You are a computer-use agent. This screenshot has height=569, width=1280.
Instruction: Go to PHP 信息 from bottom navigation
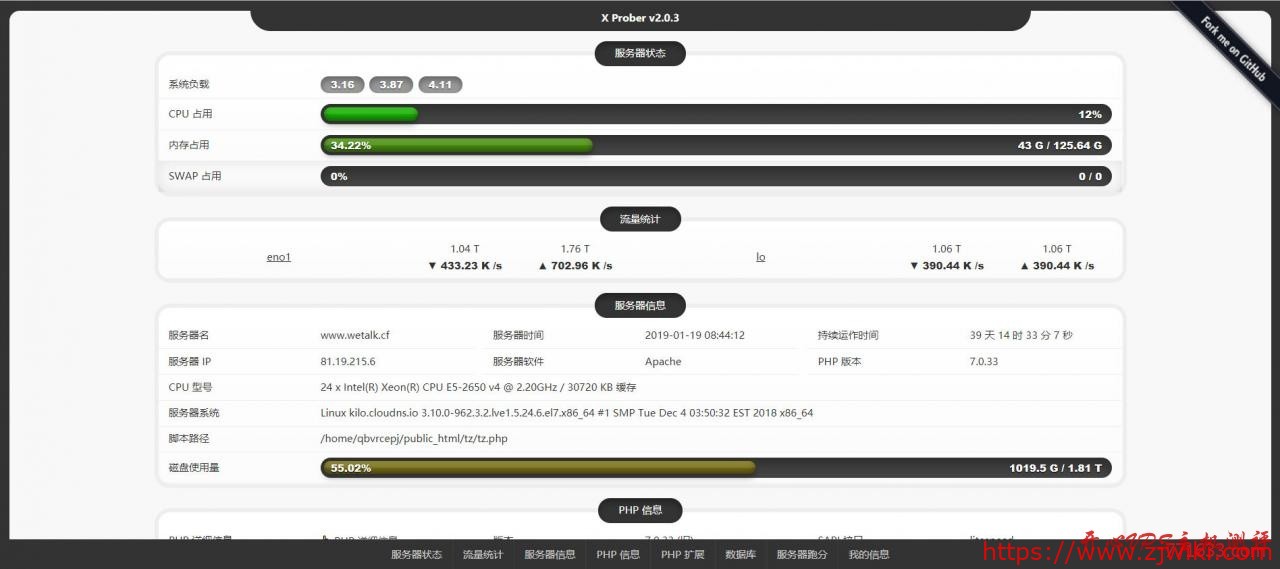pyautogui.click(x=618, y=554)
